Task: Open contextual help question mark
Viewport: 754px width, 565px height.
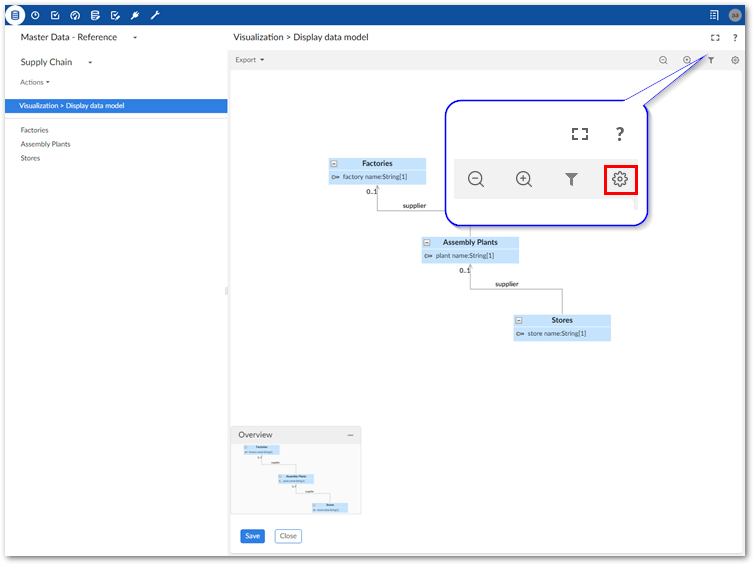Action: coord(735,38)
